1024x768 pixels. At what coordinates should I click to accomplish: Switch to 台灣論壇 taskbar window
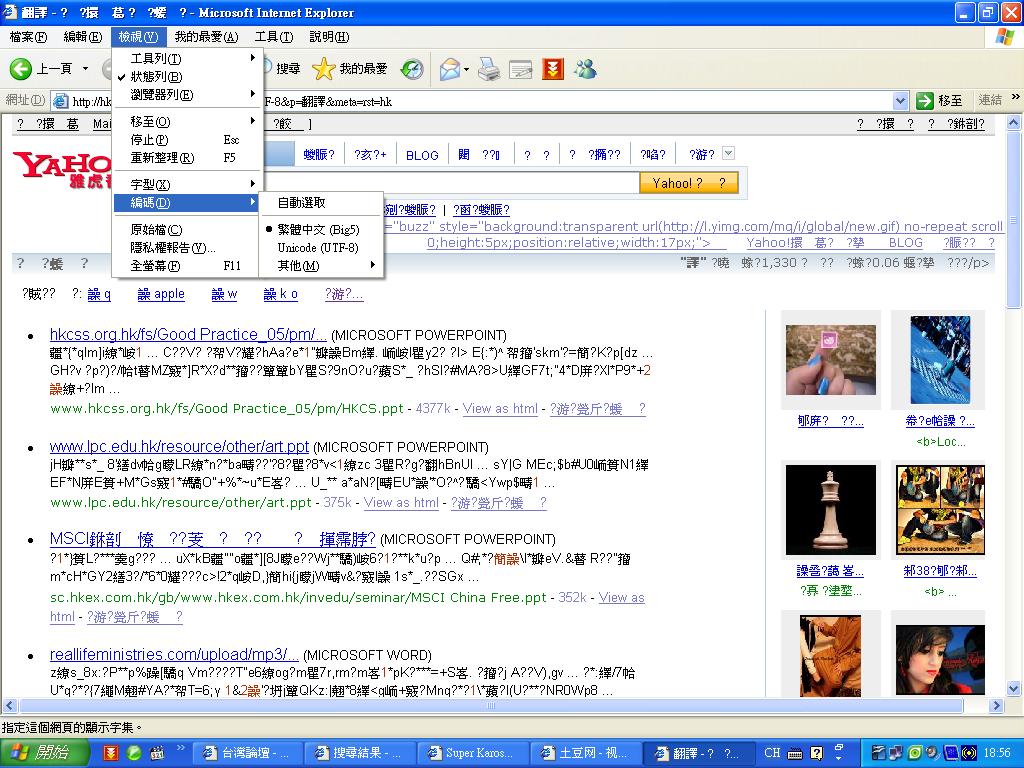tap(248, 753)
